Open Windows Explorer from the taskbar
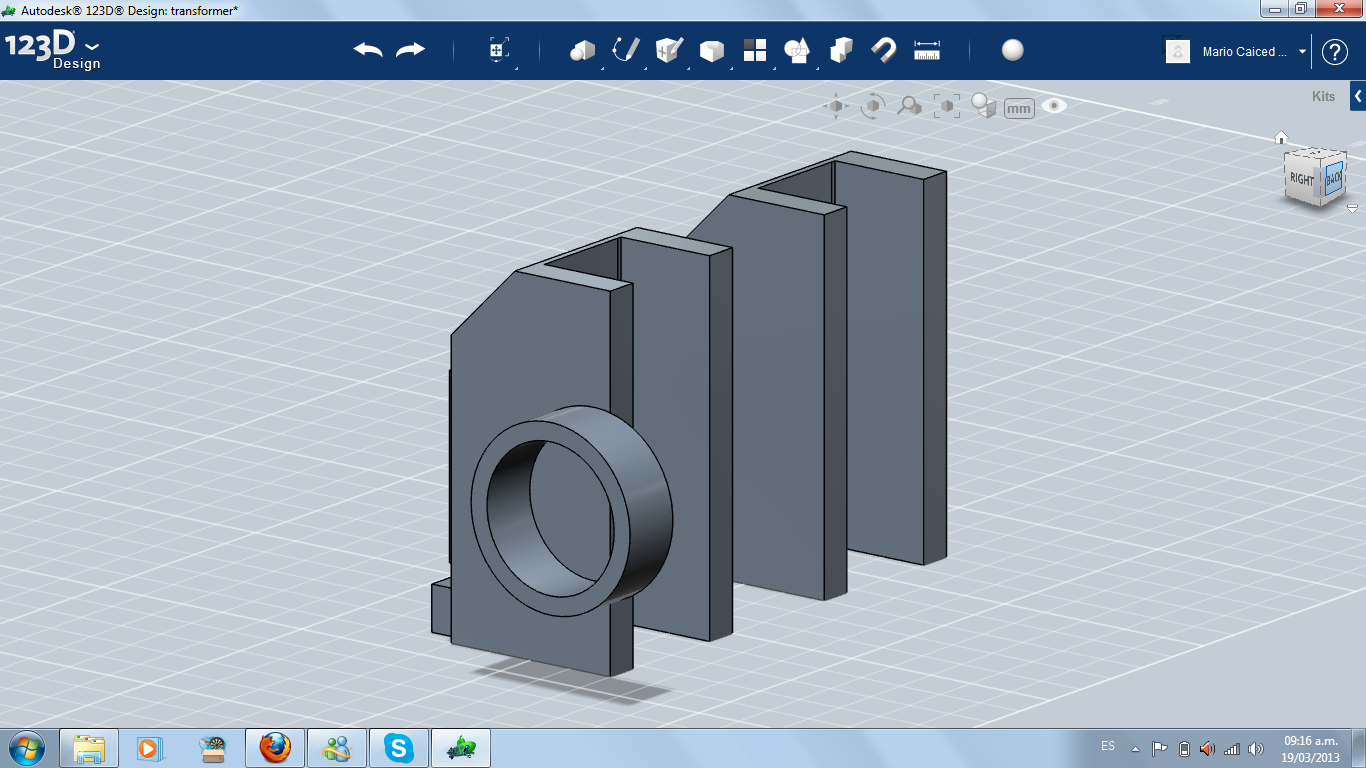1366x768 pixels. point(89,748)
